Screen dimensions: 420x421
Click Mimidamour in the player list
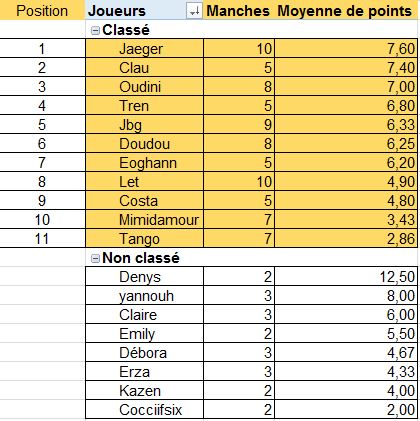[x=144, y=220]
